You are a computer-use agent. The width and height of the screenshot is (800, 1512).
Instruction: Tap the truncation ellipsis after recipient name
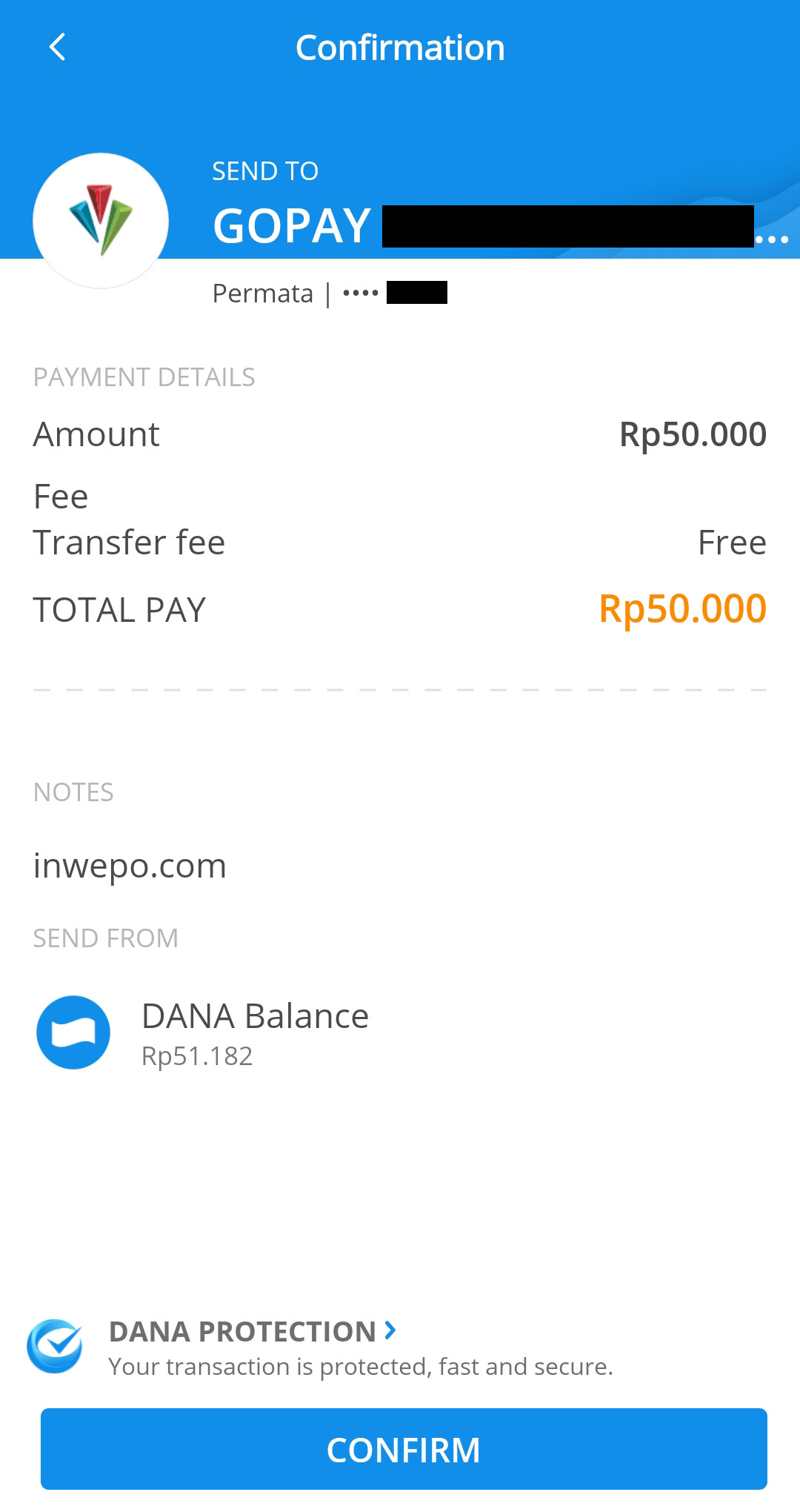point(771,239)
